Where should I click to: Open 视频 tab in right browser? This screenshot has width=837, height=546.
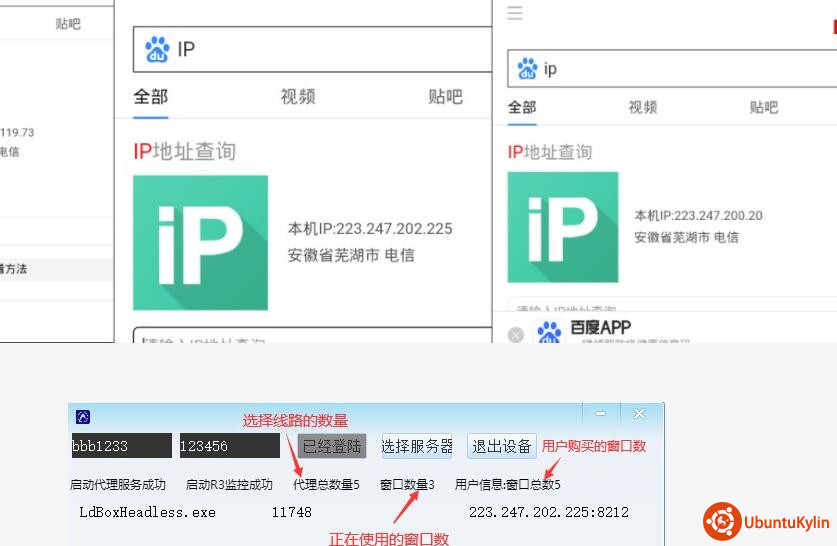pyautogui.click(x=642, y=107)
